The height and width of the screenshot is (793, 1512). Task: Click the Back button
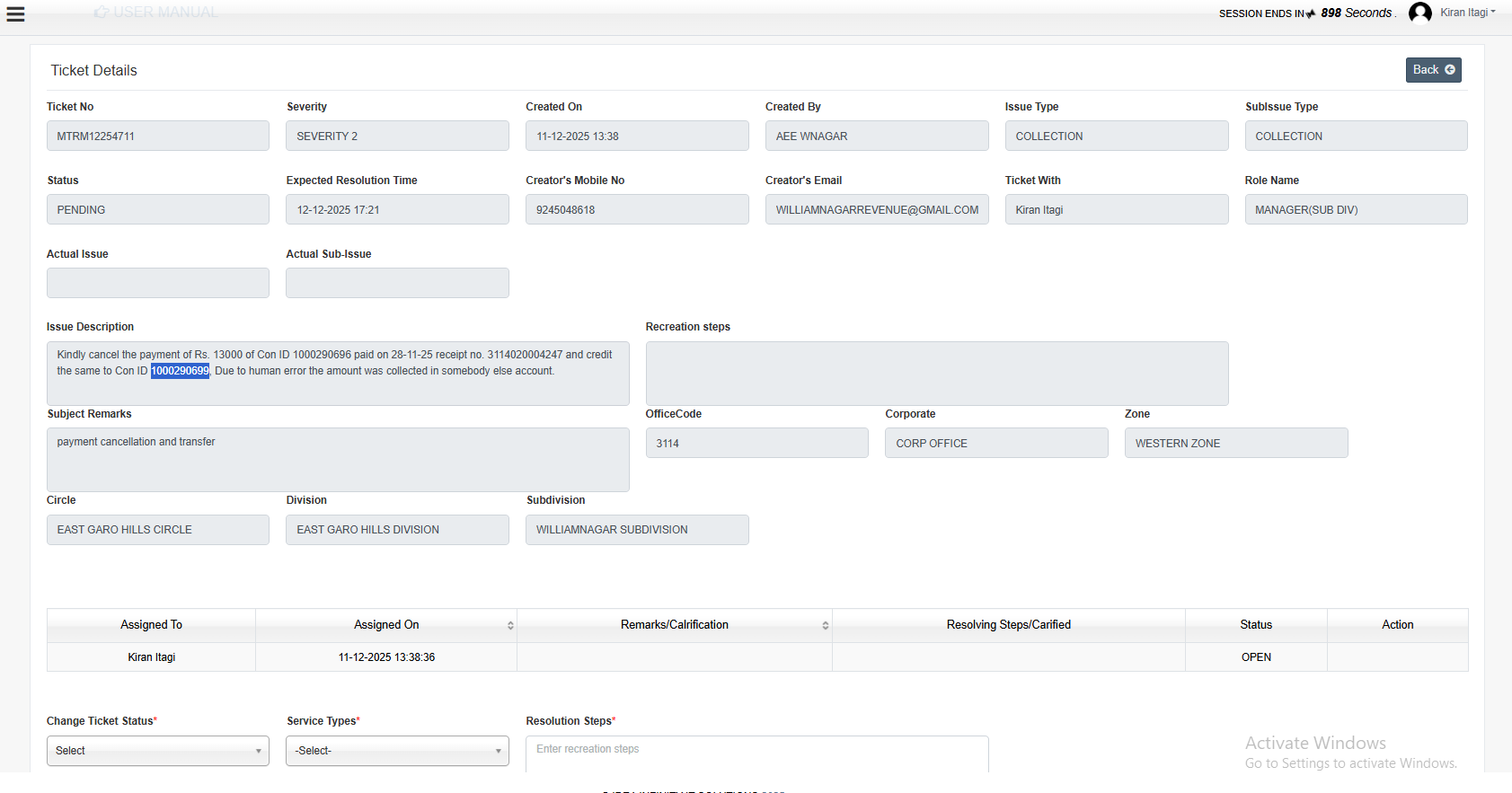pos(1433,70)
